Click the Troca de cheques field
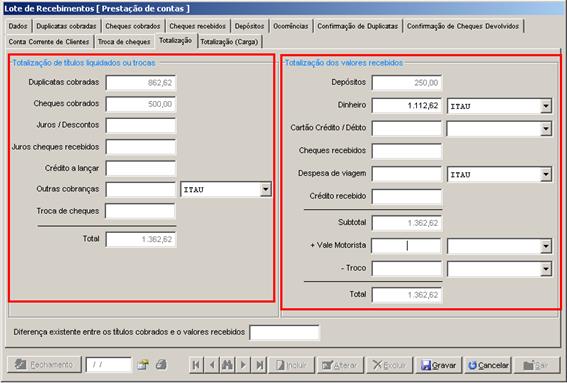Screen dimensions: 567x383 click(141, 211)
